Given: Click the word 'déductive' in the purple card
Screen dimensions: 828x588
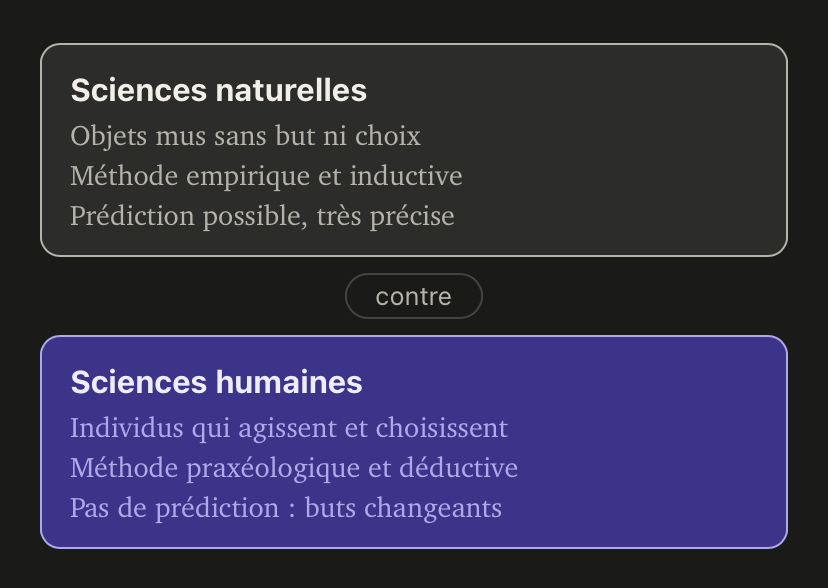Looking at the screenshot, I should (458, 468).
